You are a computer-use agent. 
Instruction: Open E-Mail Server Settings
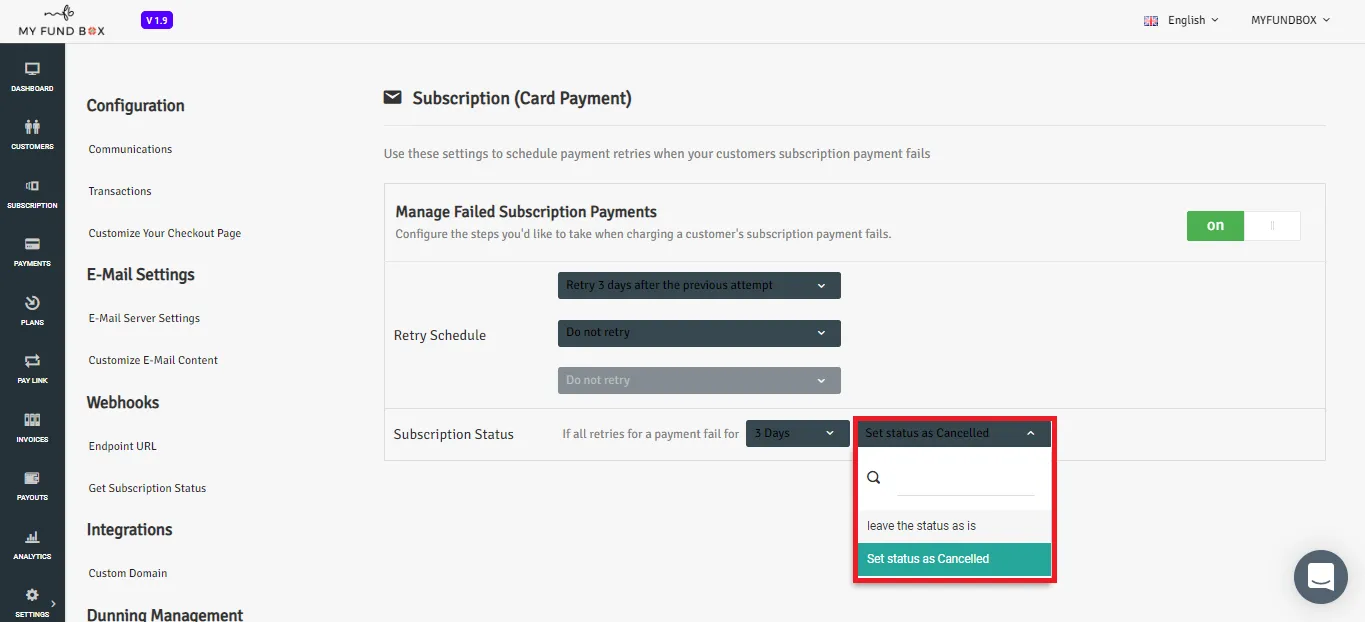(144, 318)
